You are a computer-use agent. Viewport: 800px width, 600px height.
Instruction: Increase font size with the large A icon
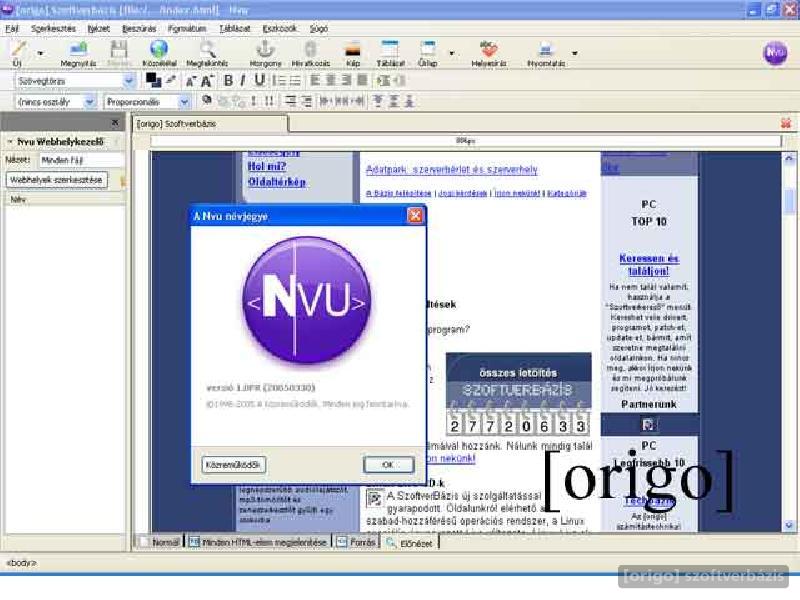click(207, 81)
